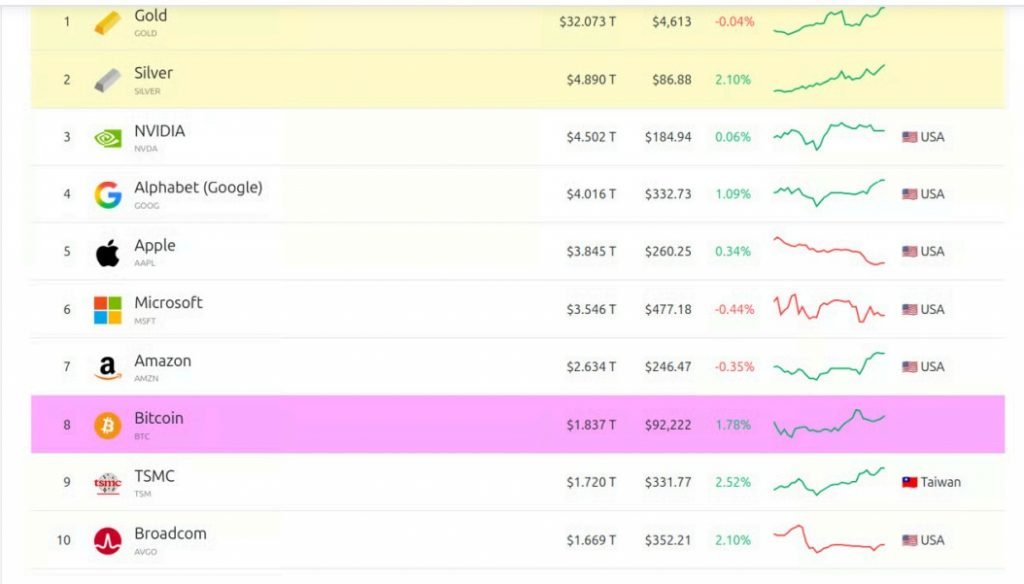Image resolution: width=1024 pixels, height=584 pixels.
Task: Click the Amazon logo icon
Action: click(x=108, y=368)
